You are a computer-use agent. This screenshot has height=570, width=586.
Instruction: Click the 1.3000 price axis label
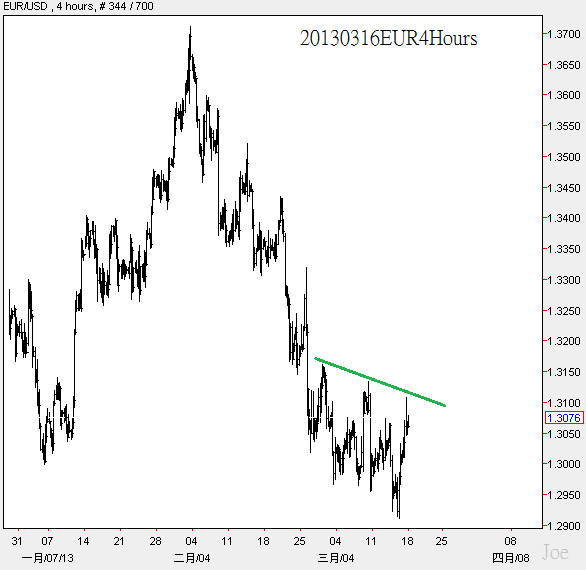(x=564, y=464)
